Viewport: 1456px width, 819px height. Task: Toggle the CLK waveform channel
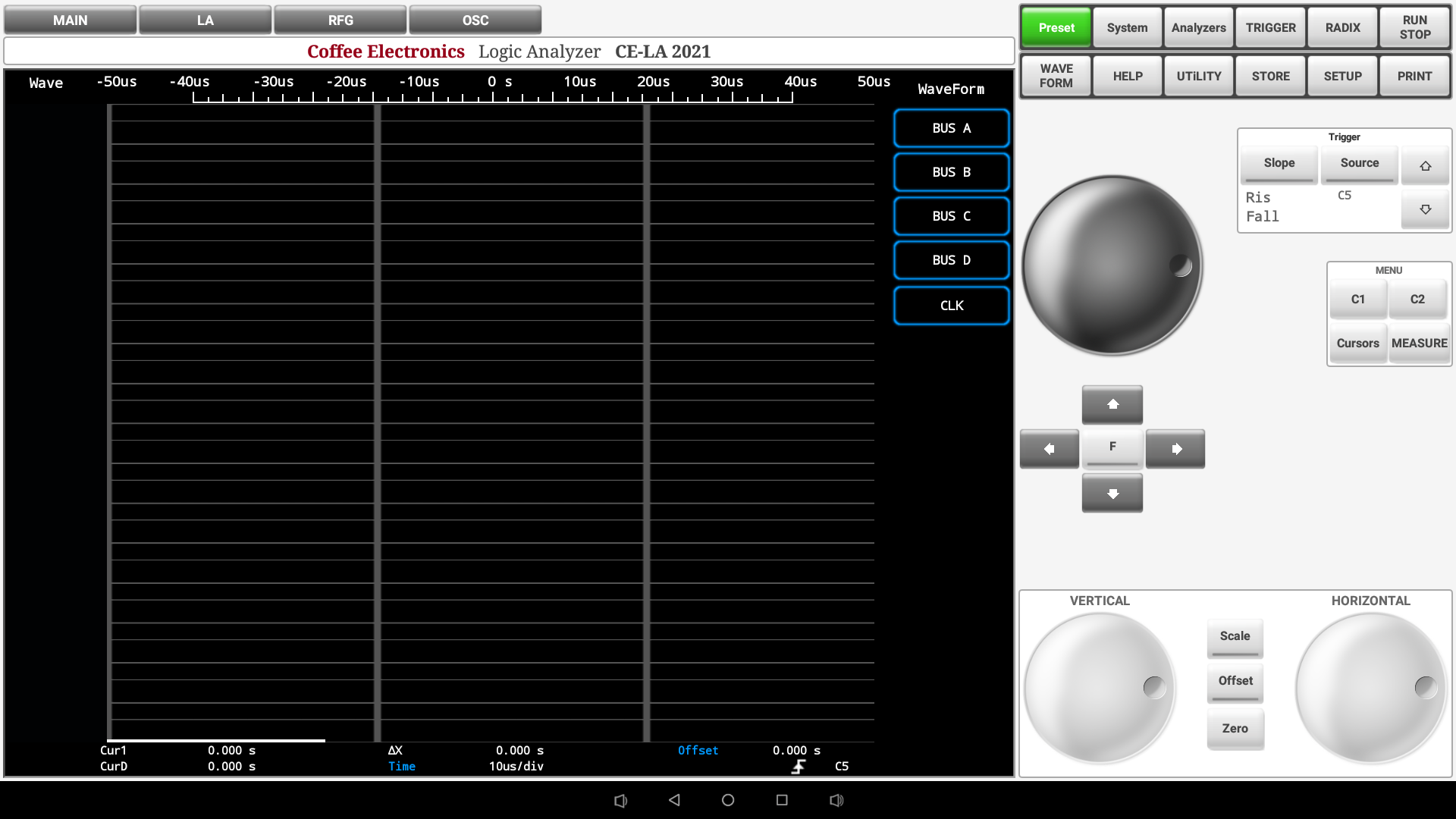(951, 306)
